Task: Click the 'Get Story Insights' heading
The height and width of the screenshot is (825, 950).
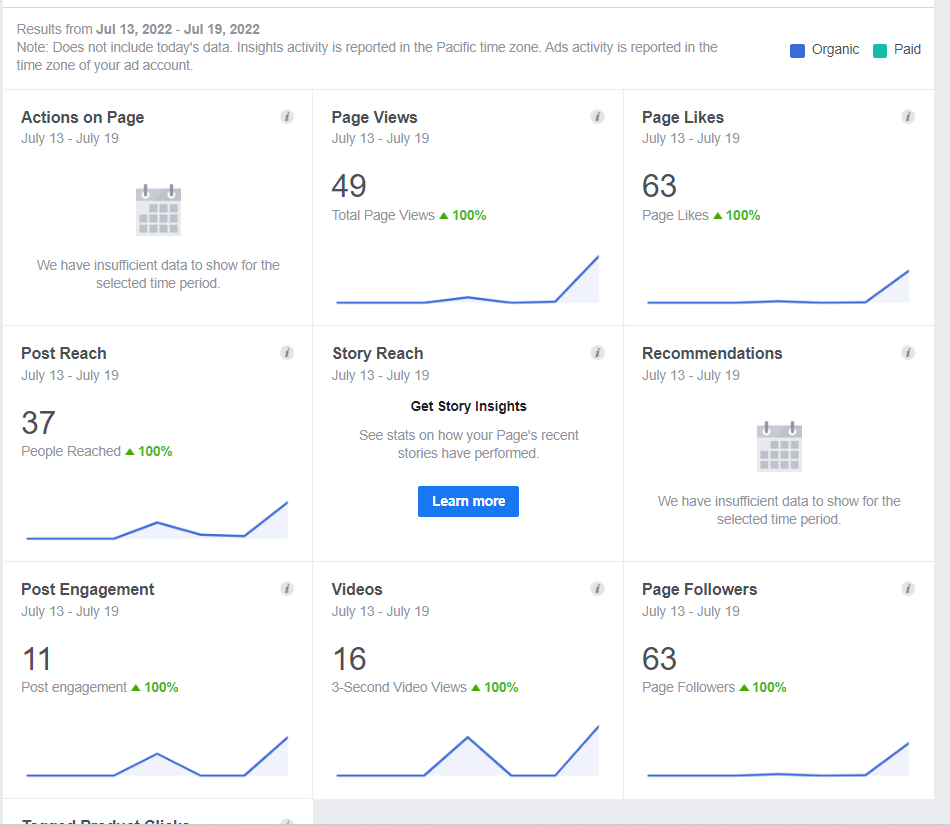Action: point(468,406)
